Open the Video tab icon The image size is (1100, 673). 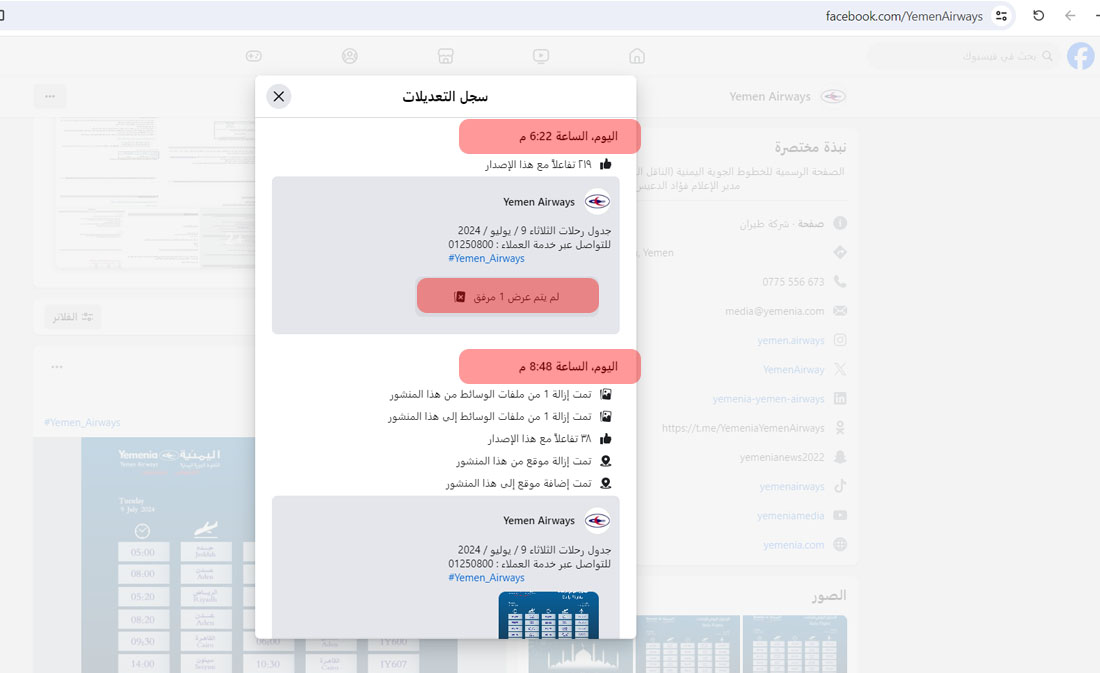[x=541, y=56]
